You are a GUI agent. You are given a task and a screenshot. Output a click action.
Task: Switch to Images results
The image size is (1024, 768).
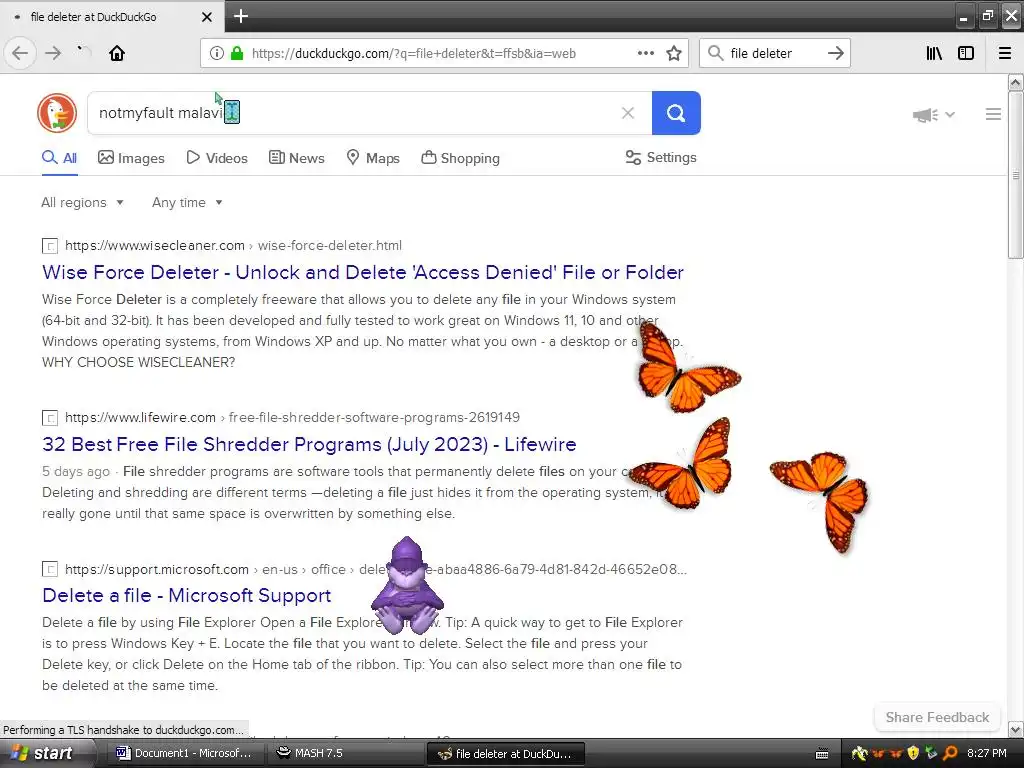click(x=131, y=158)
